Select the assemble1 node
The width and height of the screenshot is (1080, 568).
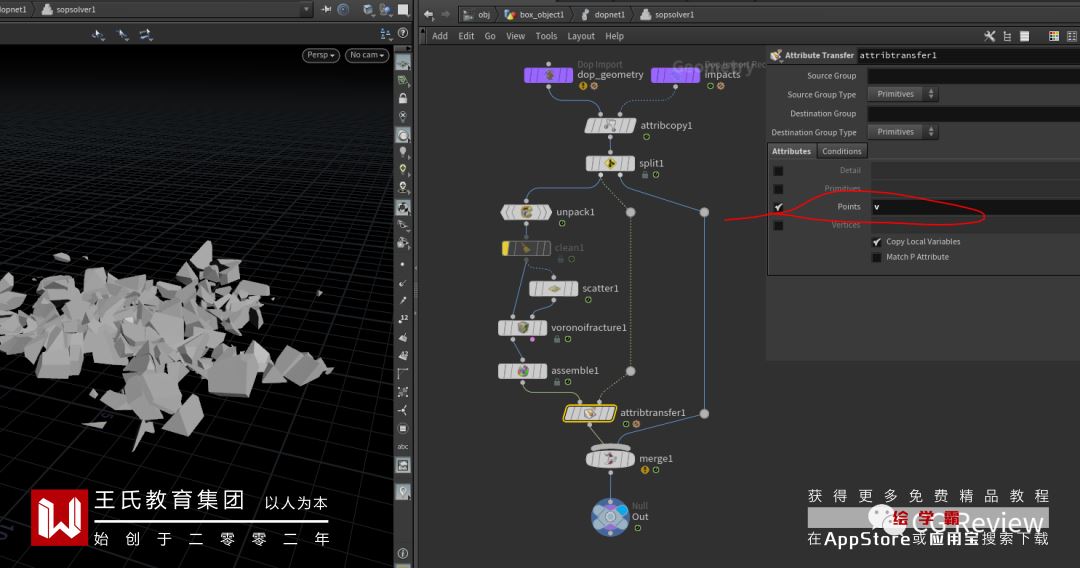[523, 371]
